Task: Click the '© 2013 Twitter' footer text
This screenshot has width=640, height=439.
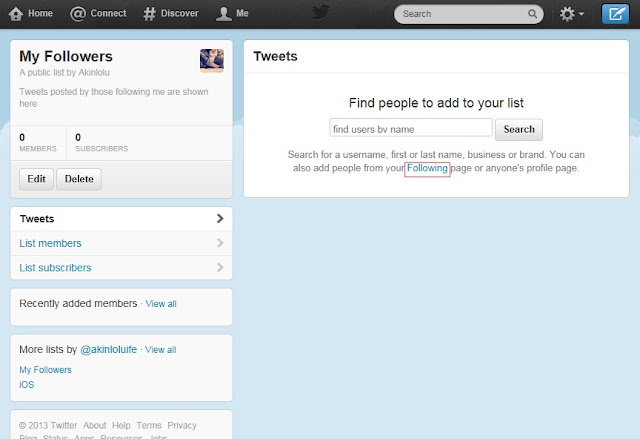Action: [x=48, y=426]
